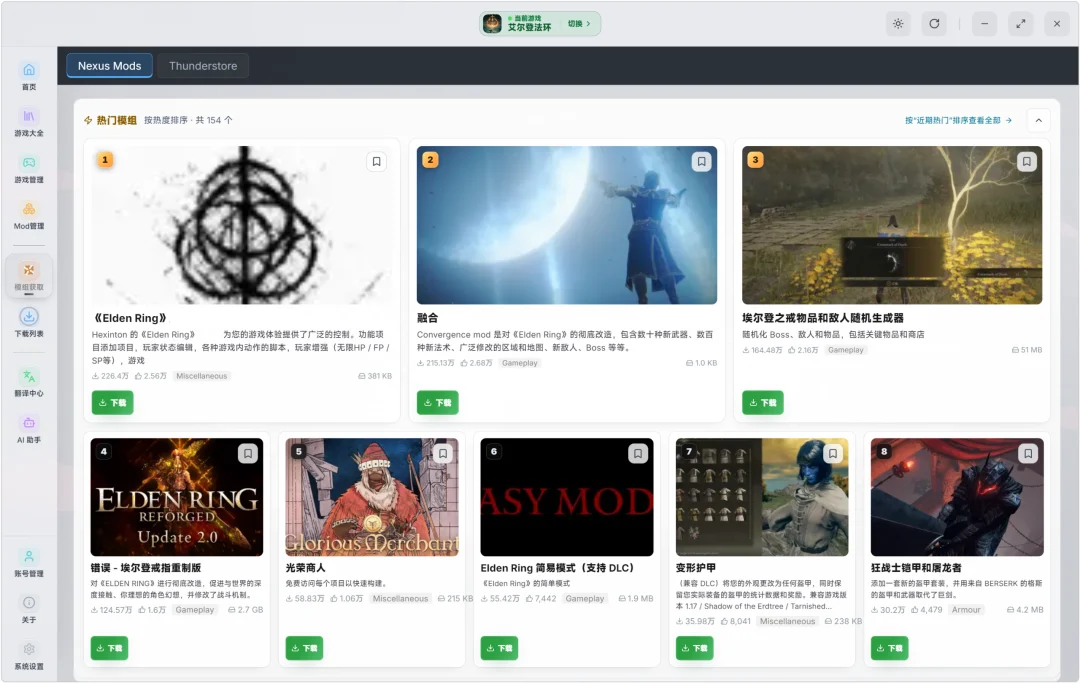This screenshot has height=683, width=1080.
Task: Click the expand fullscreen arrows icon
Action: 1021,23
